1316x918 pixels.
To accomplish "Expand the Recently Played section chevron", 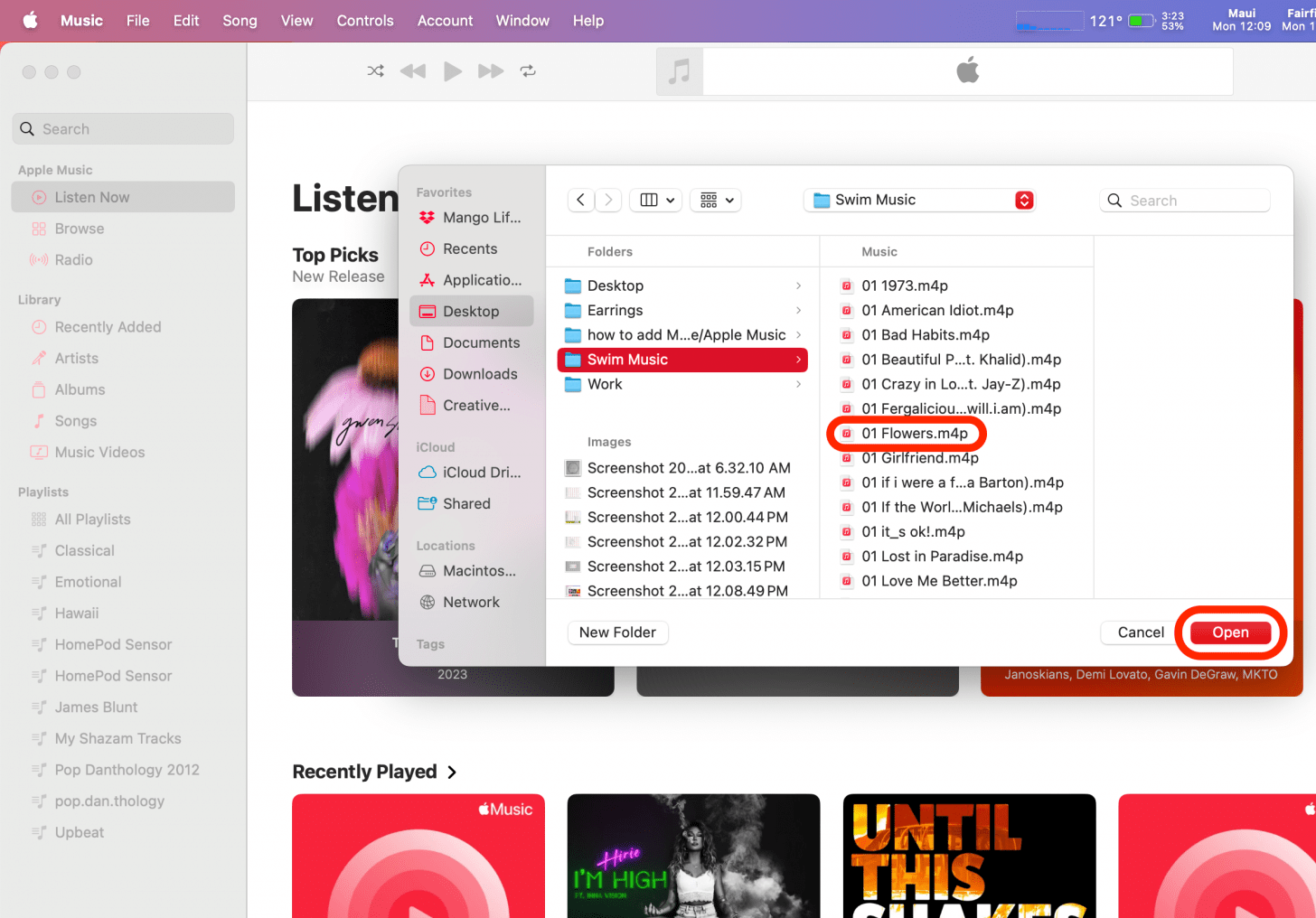I will (452, 773).
